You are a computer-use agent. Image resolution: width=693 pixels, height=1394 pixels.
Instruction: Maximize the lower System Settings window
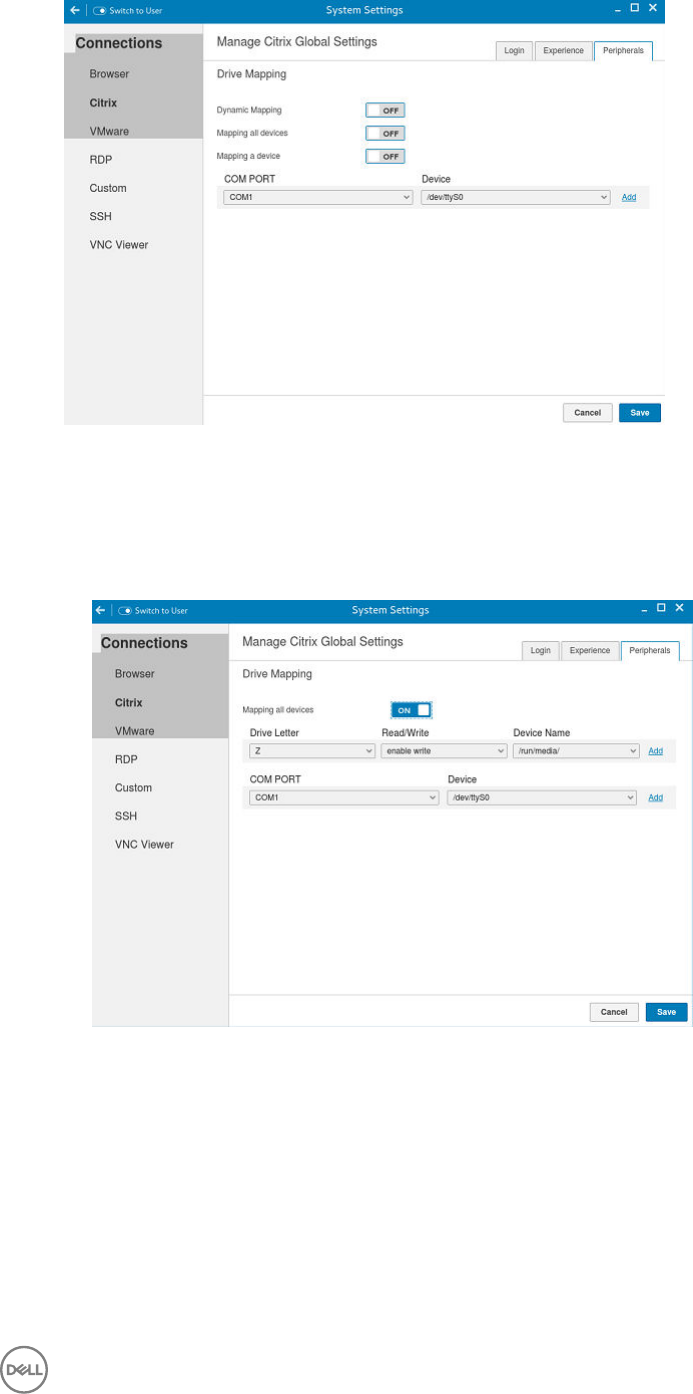click(662, 607)
